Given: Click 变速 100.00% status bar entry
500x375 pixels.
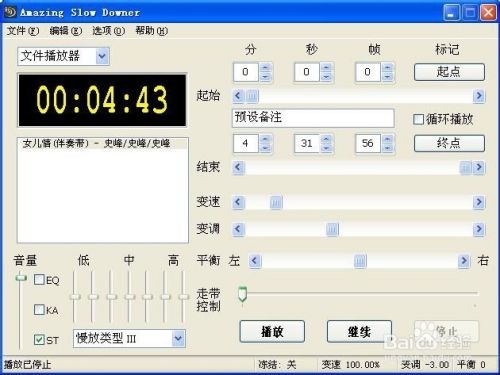Looking at the screenshot, I should tap(351, 365).
